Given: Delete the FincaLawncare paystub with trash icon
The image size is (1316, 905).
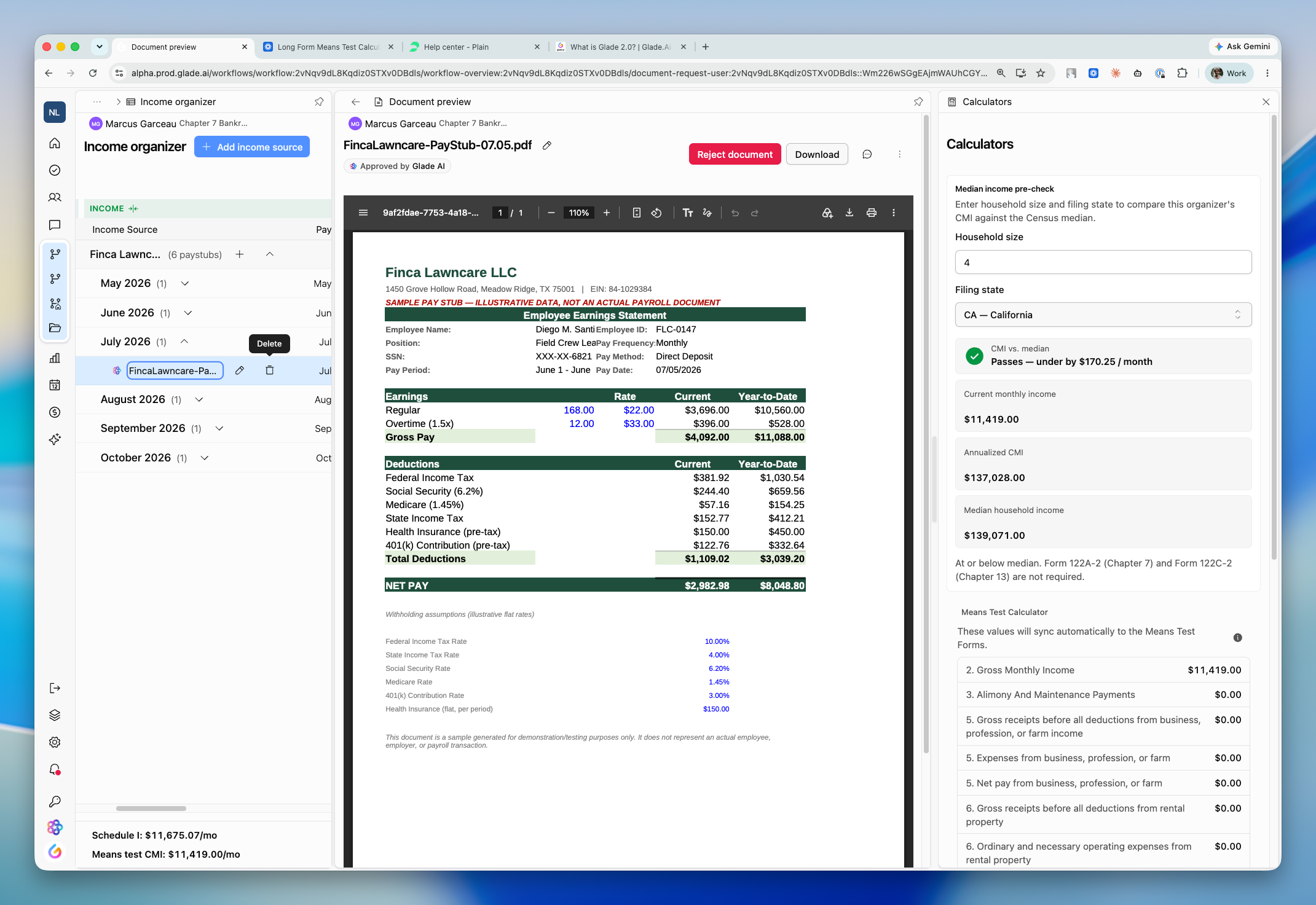Looking at the screenshot, I should click(269, 370).
